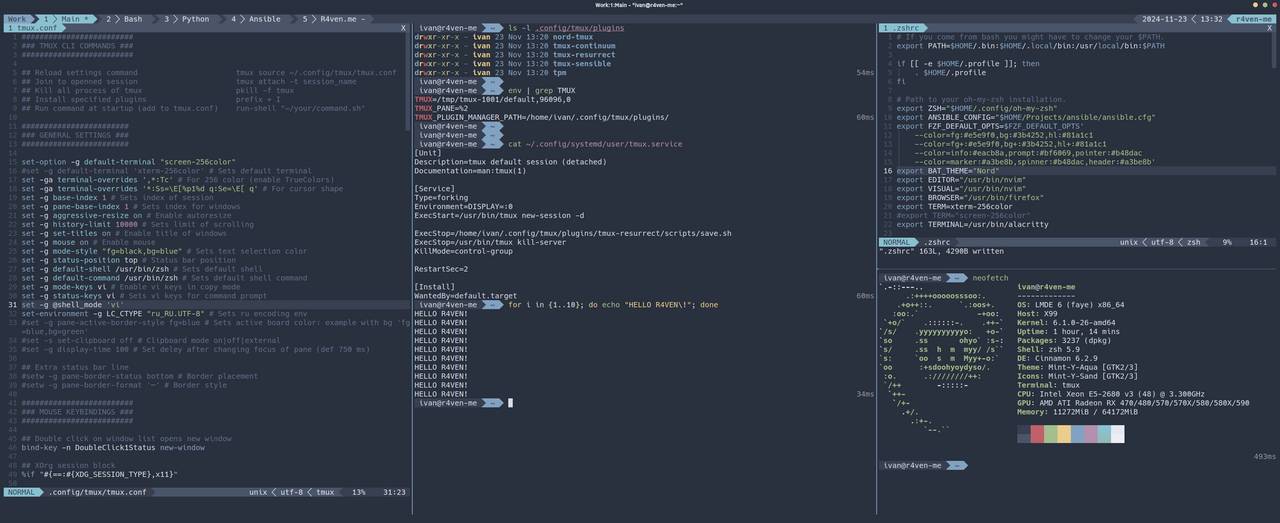
Task: Close the .zshrc tabline with X
Action: [x=1271, y=28]
